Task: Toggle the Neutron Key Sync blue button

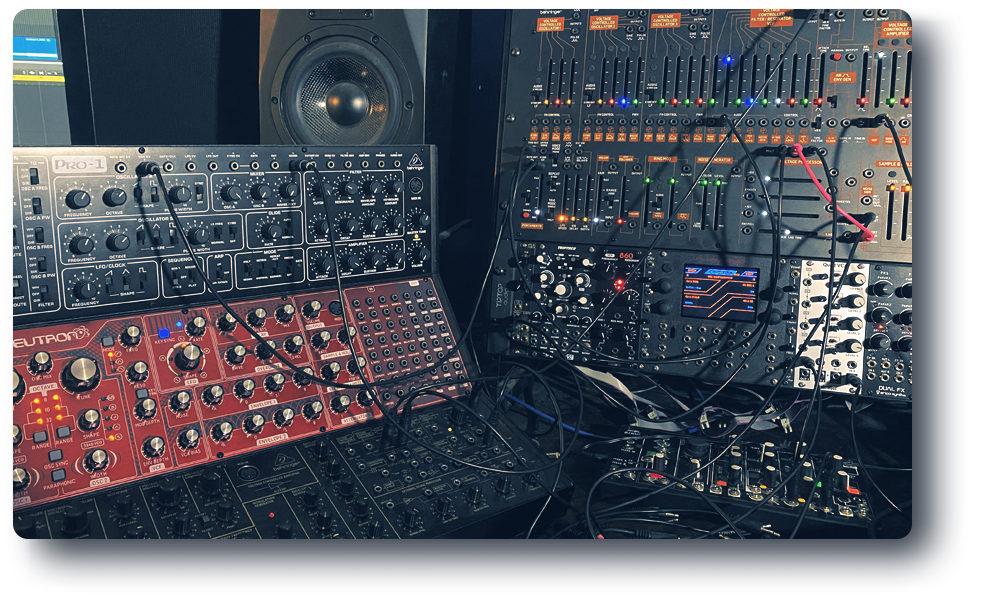Action: point(165,333)
